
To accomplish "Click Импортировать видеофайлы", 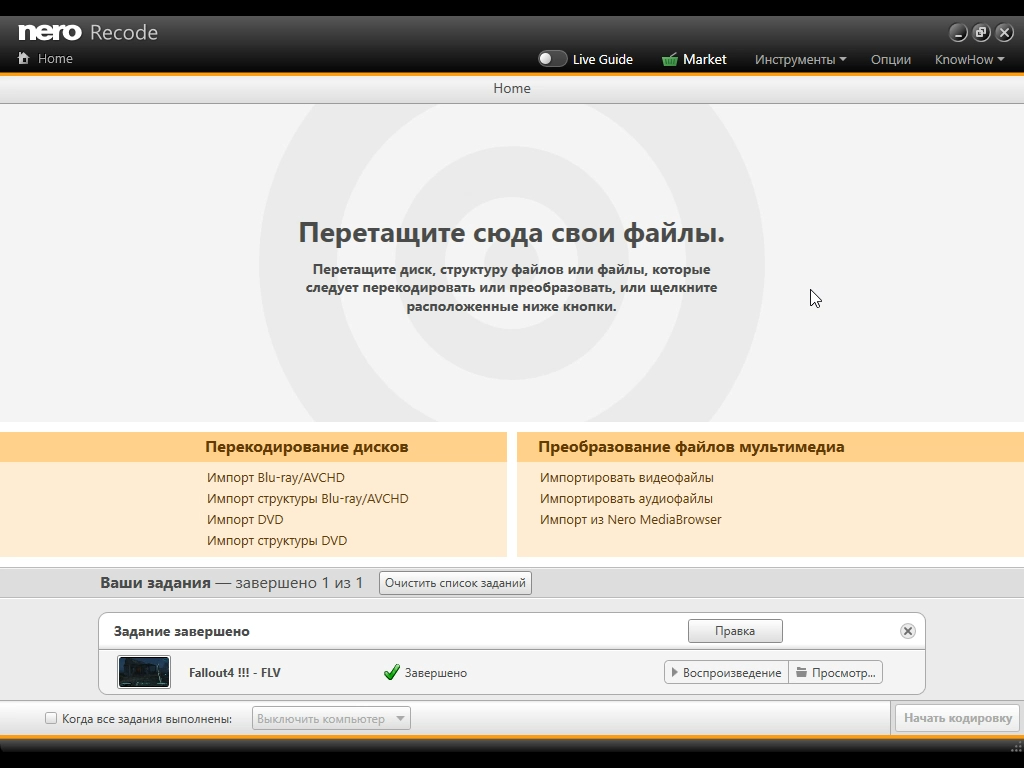I will tap(627, 477).
